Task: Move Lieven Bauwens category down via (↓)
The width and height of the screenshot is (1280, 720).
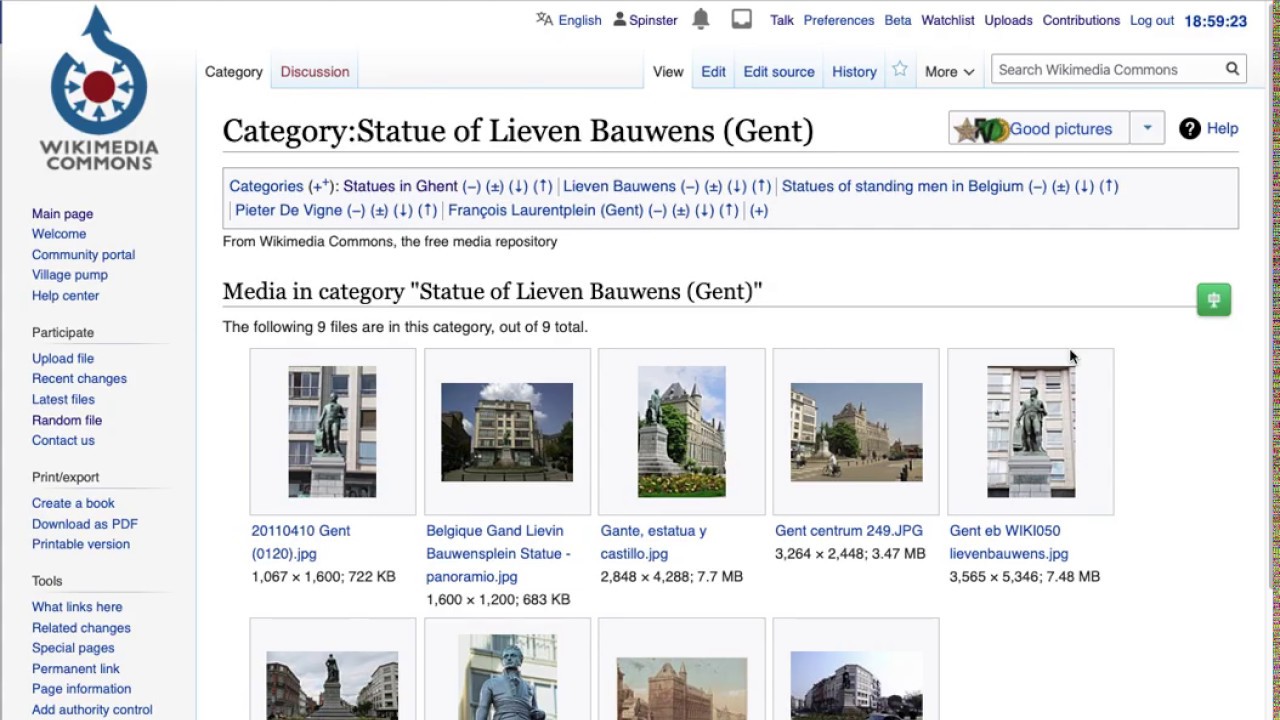Action: (737, 186)
